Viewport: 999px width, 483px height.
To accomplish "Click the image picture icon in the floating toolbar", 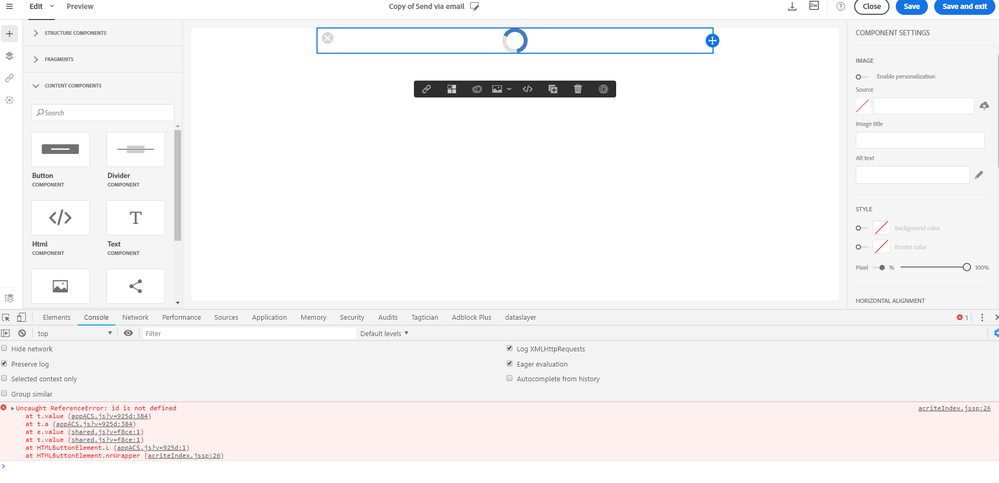I will tap(497, 89).
